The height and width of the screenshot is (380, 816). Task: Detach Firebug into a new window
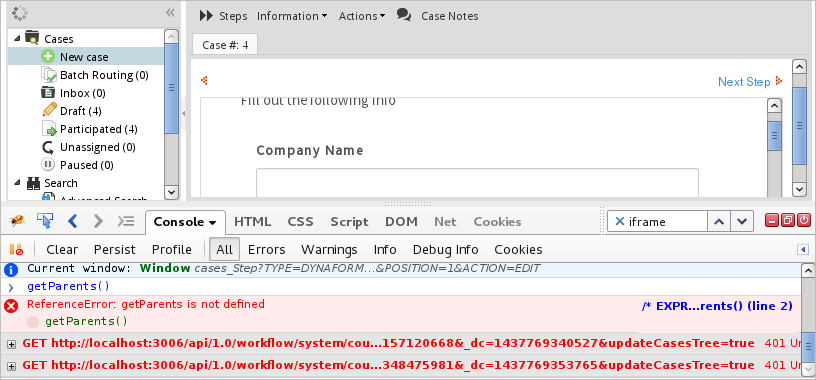[x=788, y=220]
